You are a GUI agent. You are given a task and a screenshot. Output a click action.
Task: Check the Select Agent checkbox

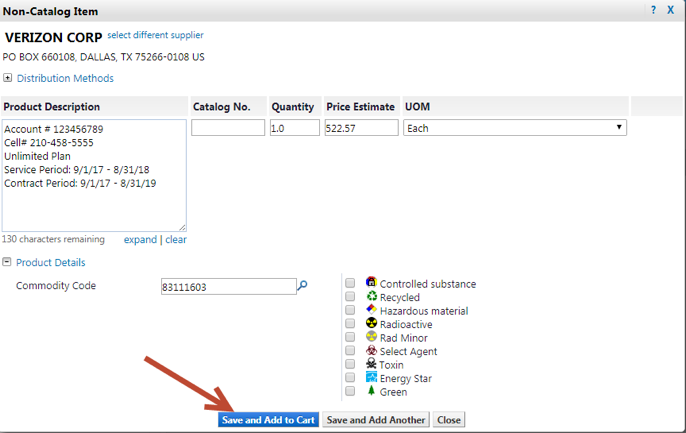click(350, 350)
